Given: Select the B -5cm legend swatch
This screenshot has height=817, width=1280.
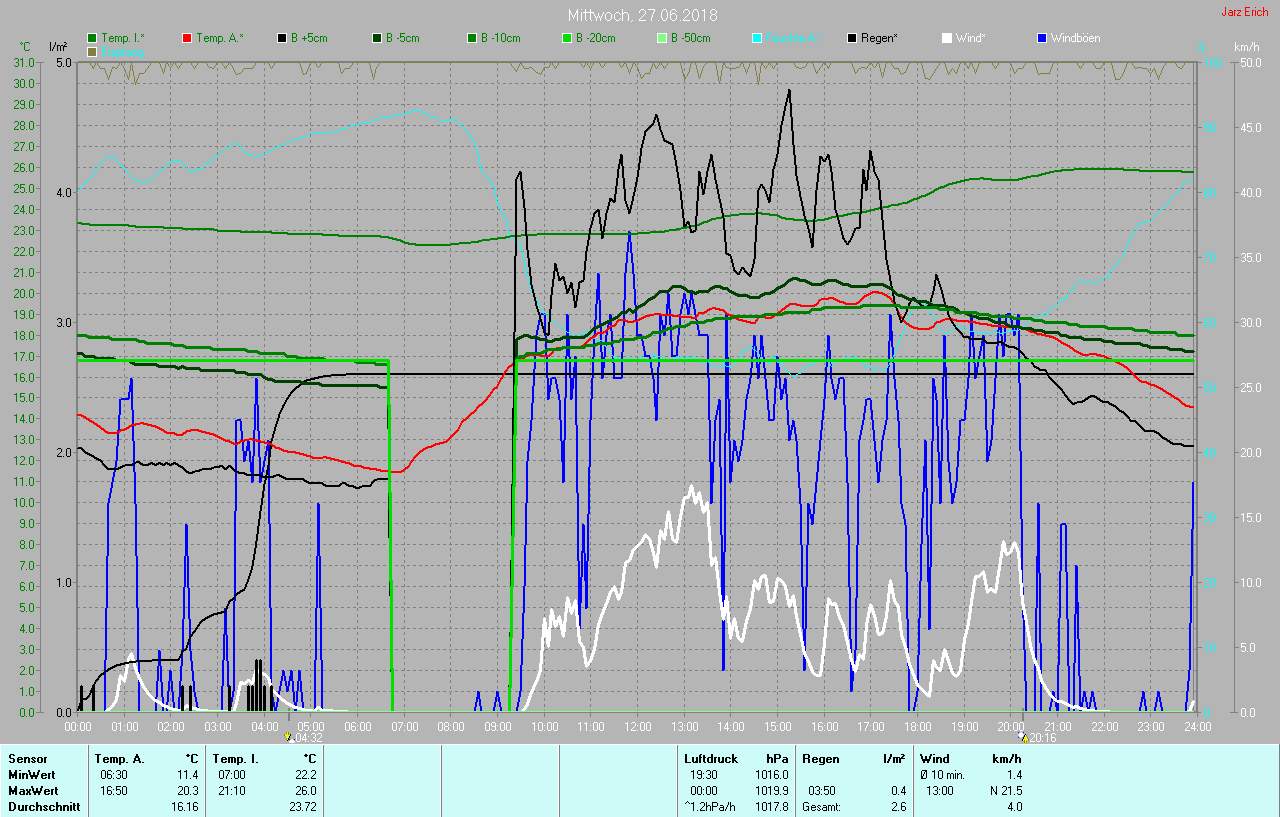Looking at the screenshot, I should click(377, 38).
